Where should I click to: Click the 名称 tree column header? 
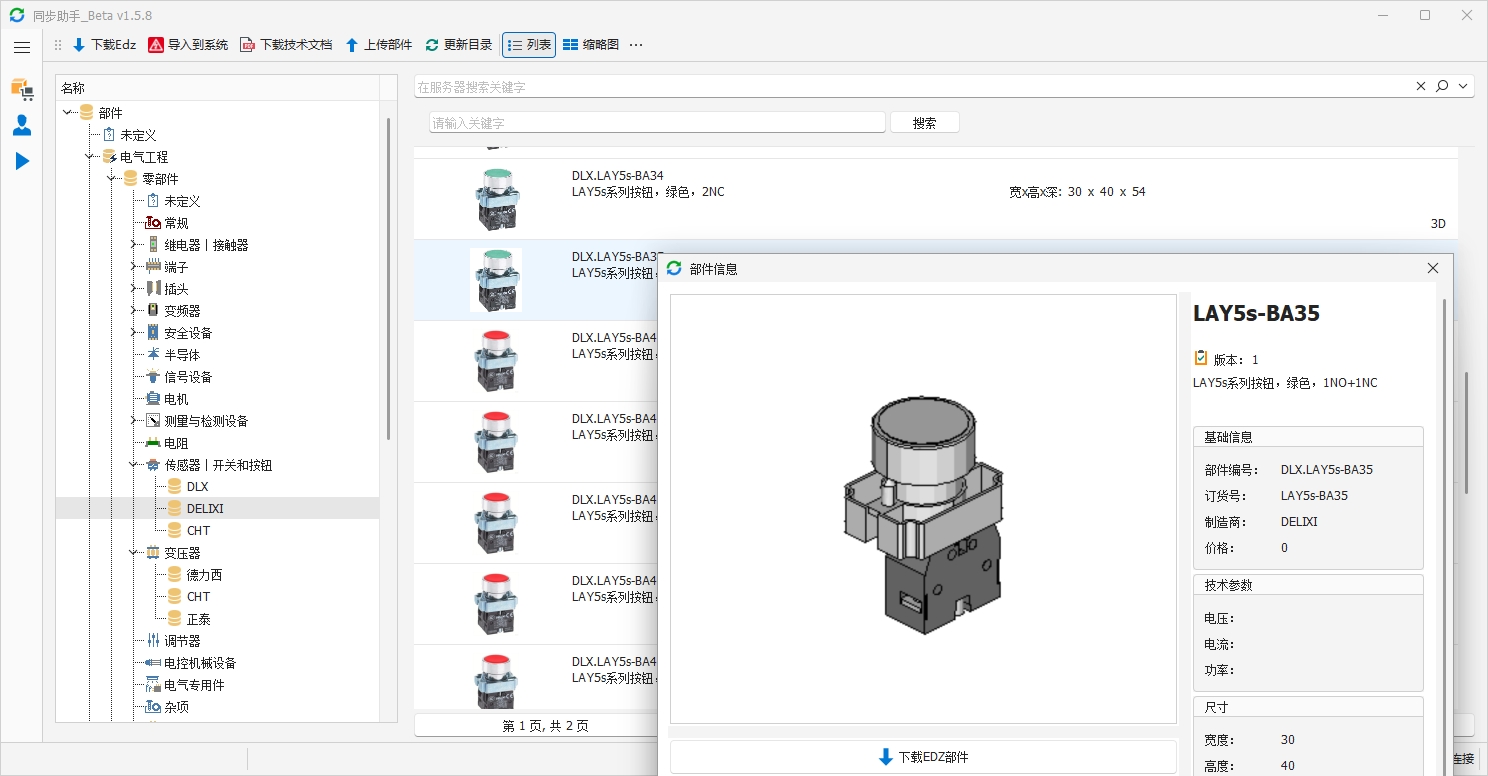[217, 88]
